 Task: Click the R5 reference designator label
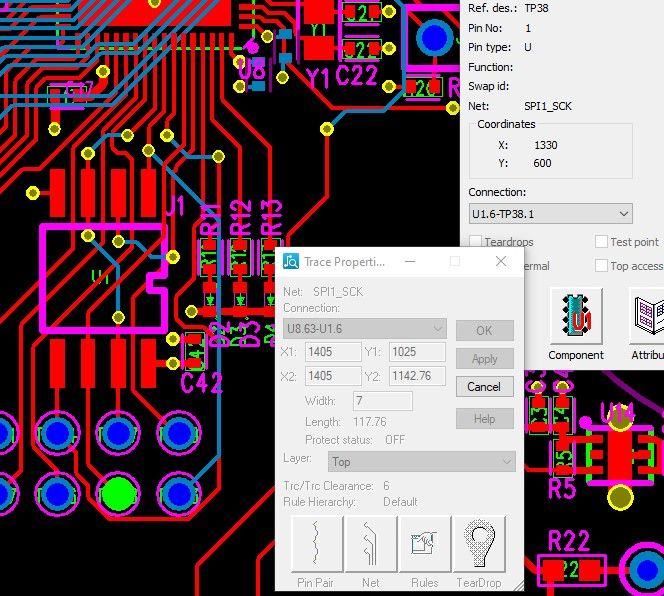click(x=562, y=489)
